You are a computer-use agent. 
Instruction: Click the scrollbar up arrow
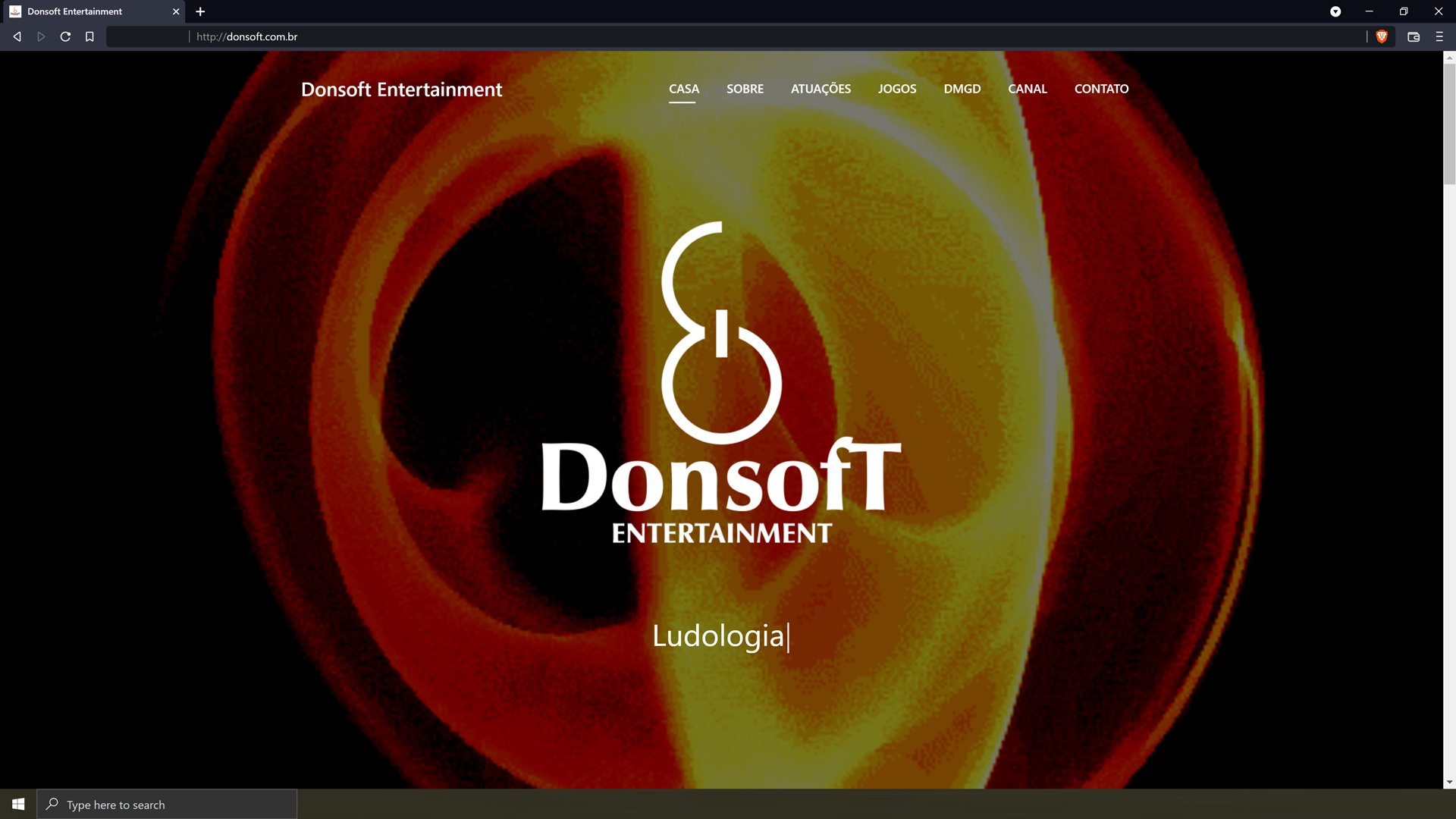[1449, 58]
